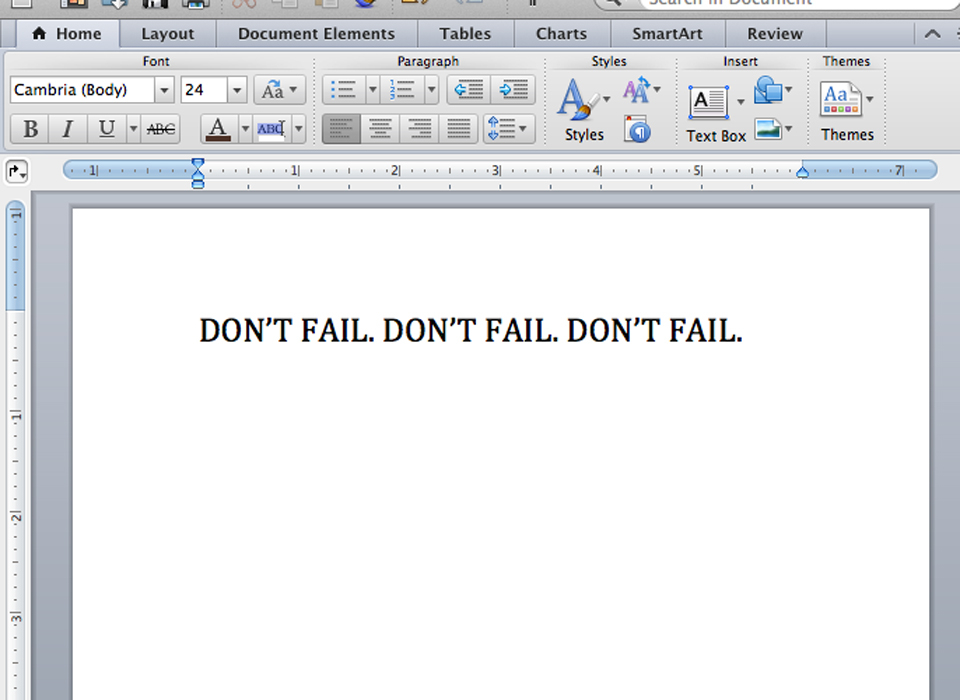Viewport: 960px width, 700px height.
Task: Switch to the Home tab
Action: click(67, 34)
